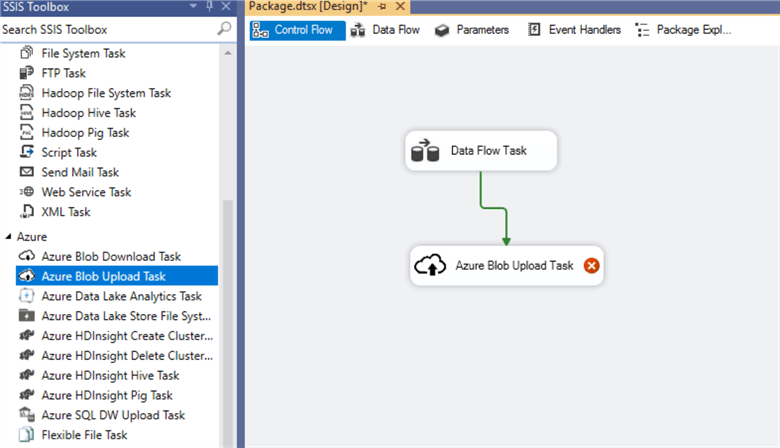Switch to the Event Handlers tab
780x448 pixels.
(x=574, y=30)
